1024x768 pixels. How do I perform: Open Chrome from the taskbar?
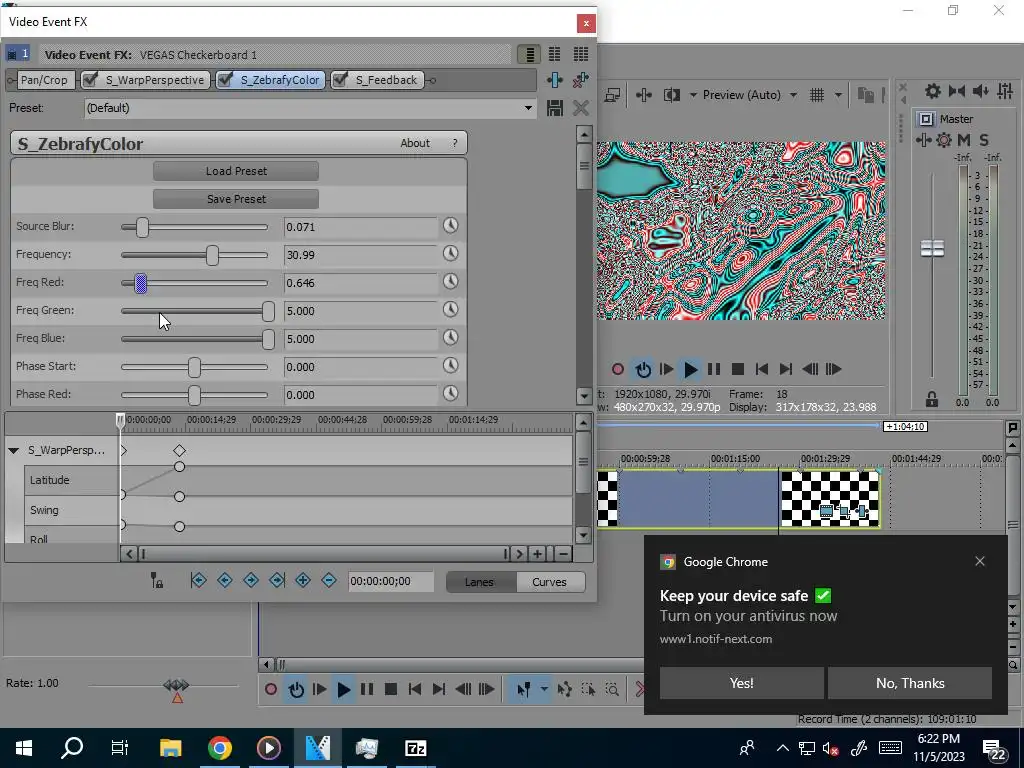pyautogui.click(x=219, y=748)
